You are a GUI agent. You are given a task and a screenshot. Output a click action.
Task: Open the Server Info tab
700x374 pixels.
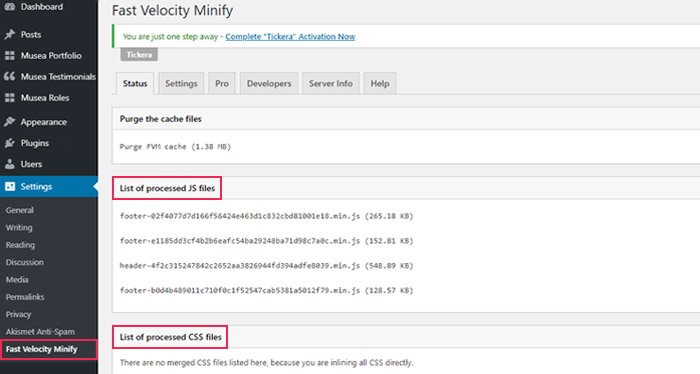coord(331,83)
